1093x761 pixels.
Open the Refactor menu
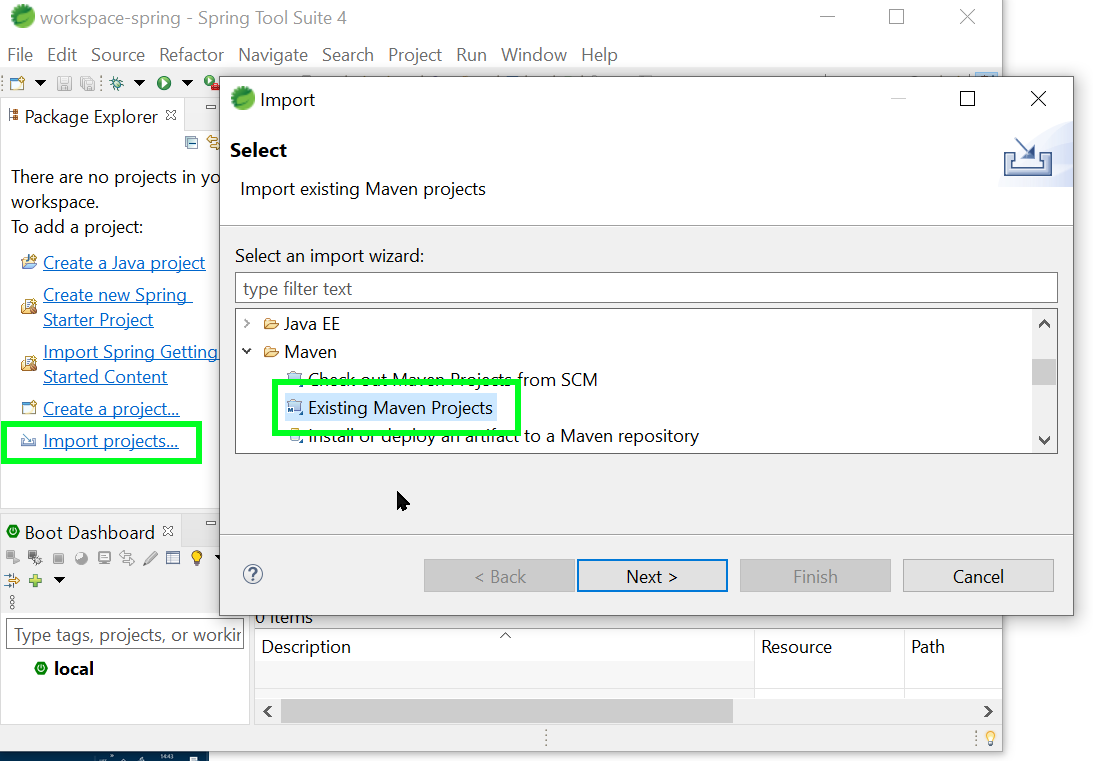click(x=191, y=54)
